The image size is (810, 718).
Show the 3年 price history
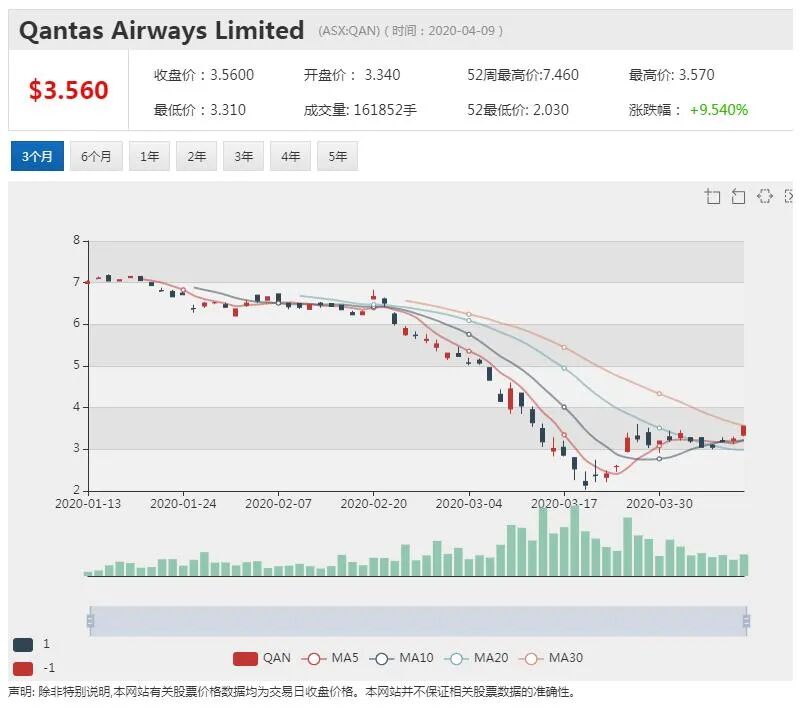point(243,156)
